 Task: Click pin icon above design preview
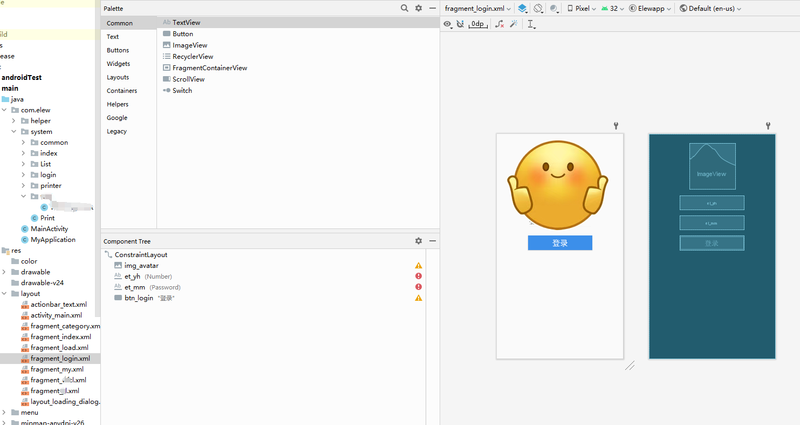pyautogui.click(x=616, y=126)
